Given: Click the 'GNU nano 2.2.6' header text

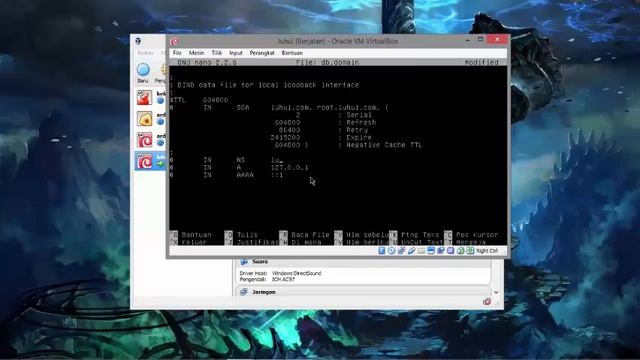Looking at the screenshot, I should 207,62.
